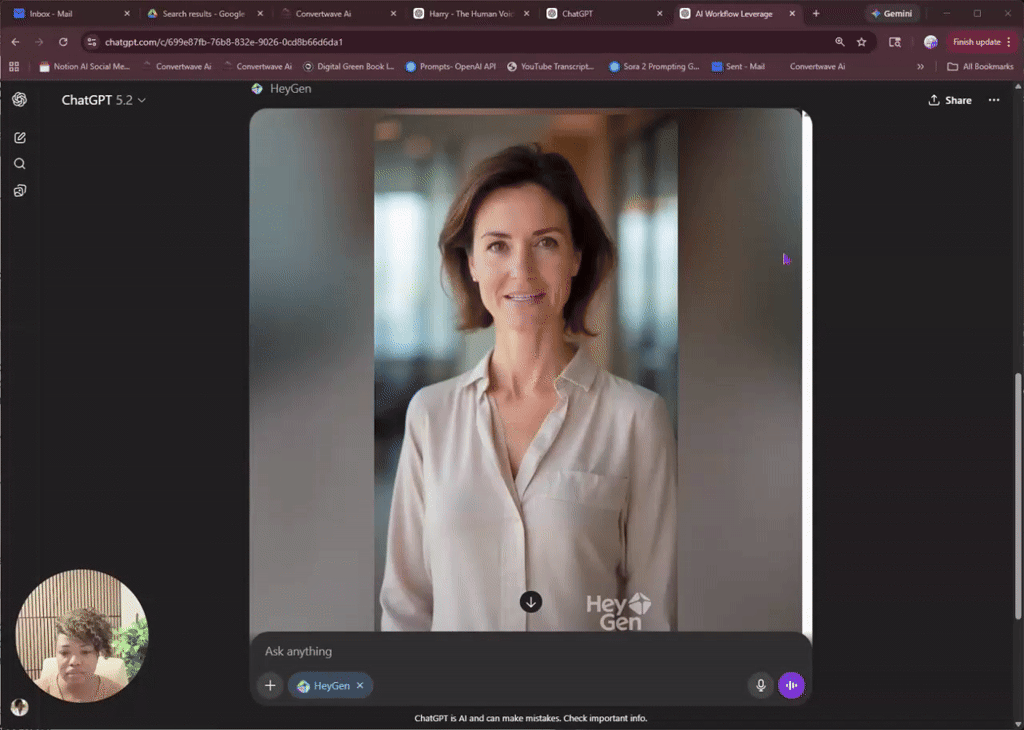Remove the HeyGen app chip

tap(360, 685)
